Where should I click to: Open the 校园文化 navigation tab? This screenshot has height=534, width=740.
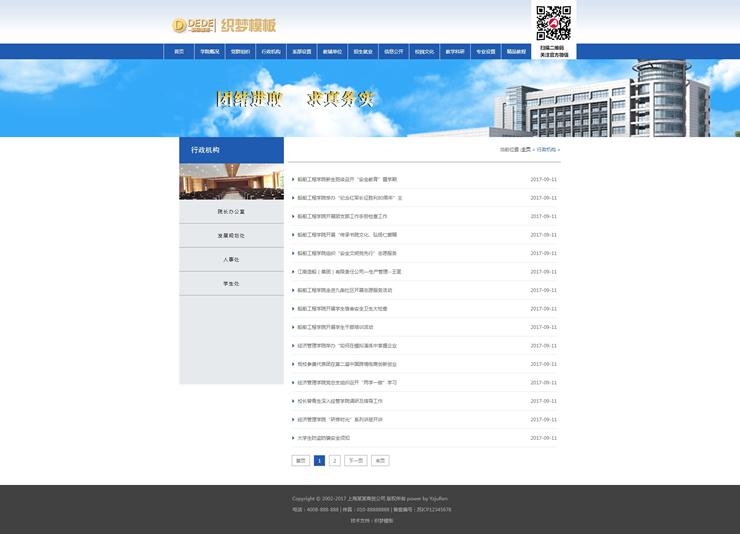424,51
